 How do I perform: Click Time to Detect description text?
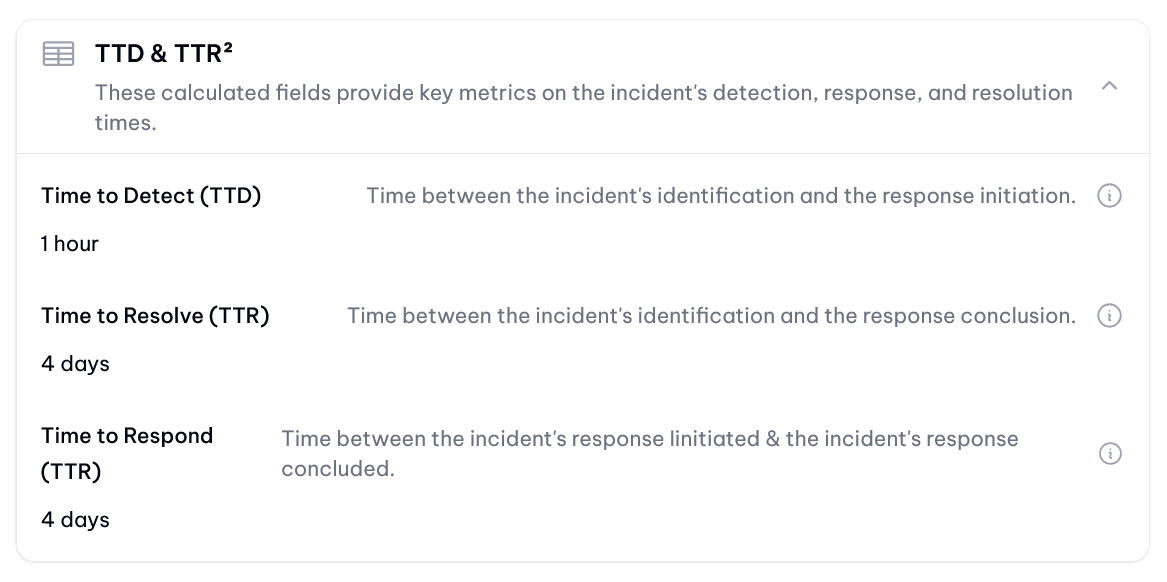(x=721, y=196)
